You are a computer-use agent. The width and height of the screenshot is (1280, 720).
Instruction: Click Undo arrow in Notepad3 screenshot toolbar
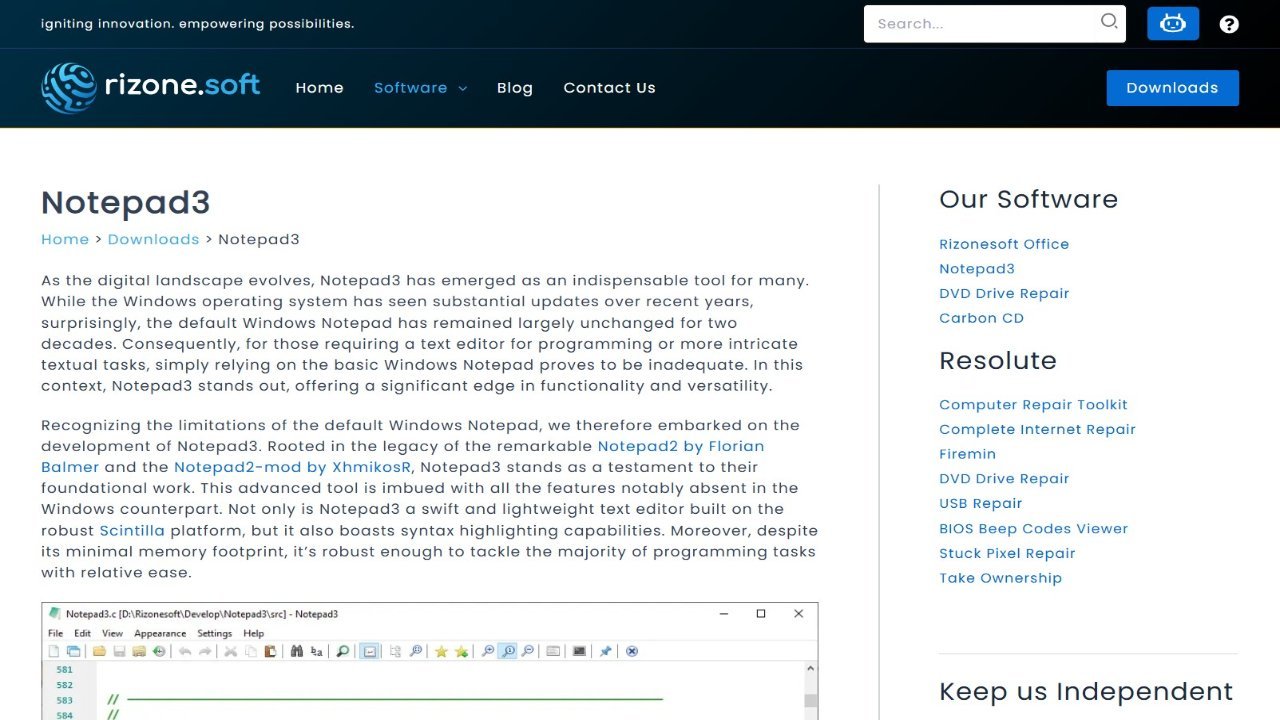coord(185,651)
